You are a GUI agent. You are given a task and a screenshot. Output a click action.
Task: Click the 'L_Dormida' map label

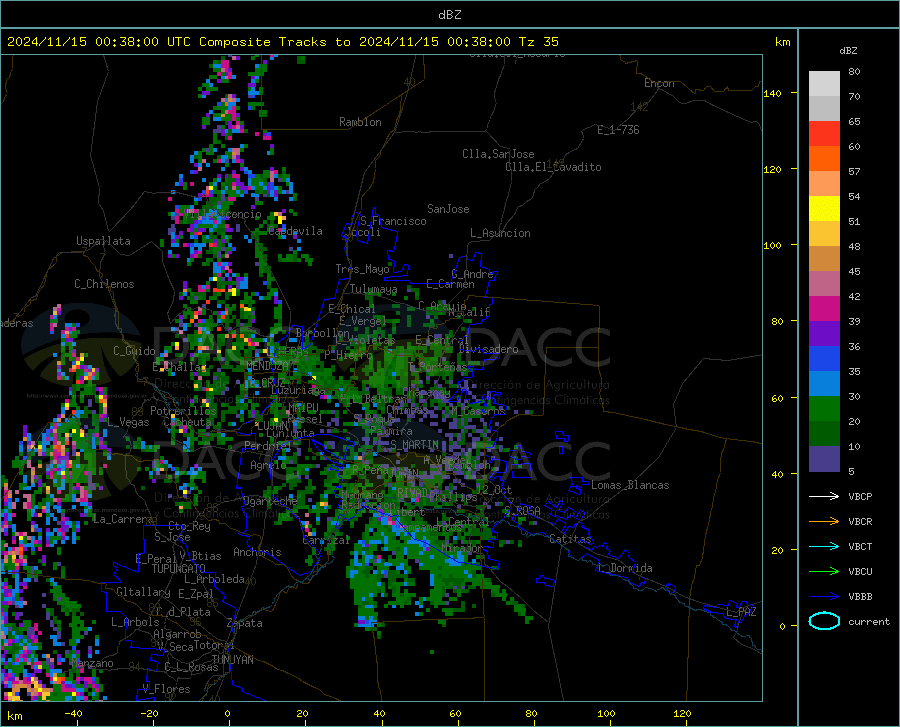click(x=624, y=568)
